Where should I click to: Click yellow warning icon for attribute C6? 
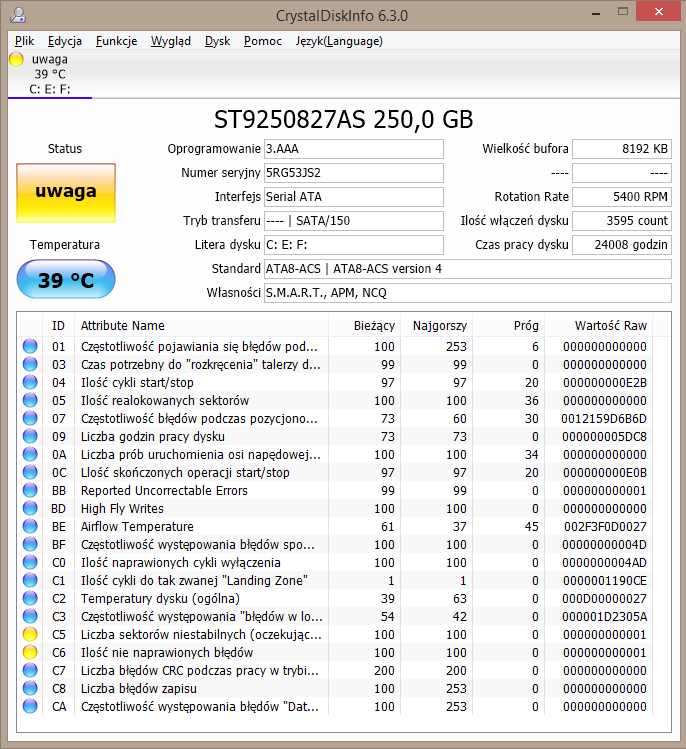pos(31,653)
